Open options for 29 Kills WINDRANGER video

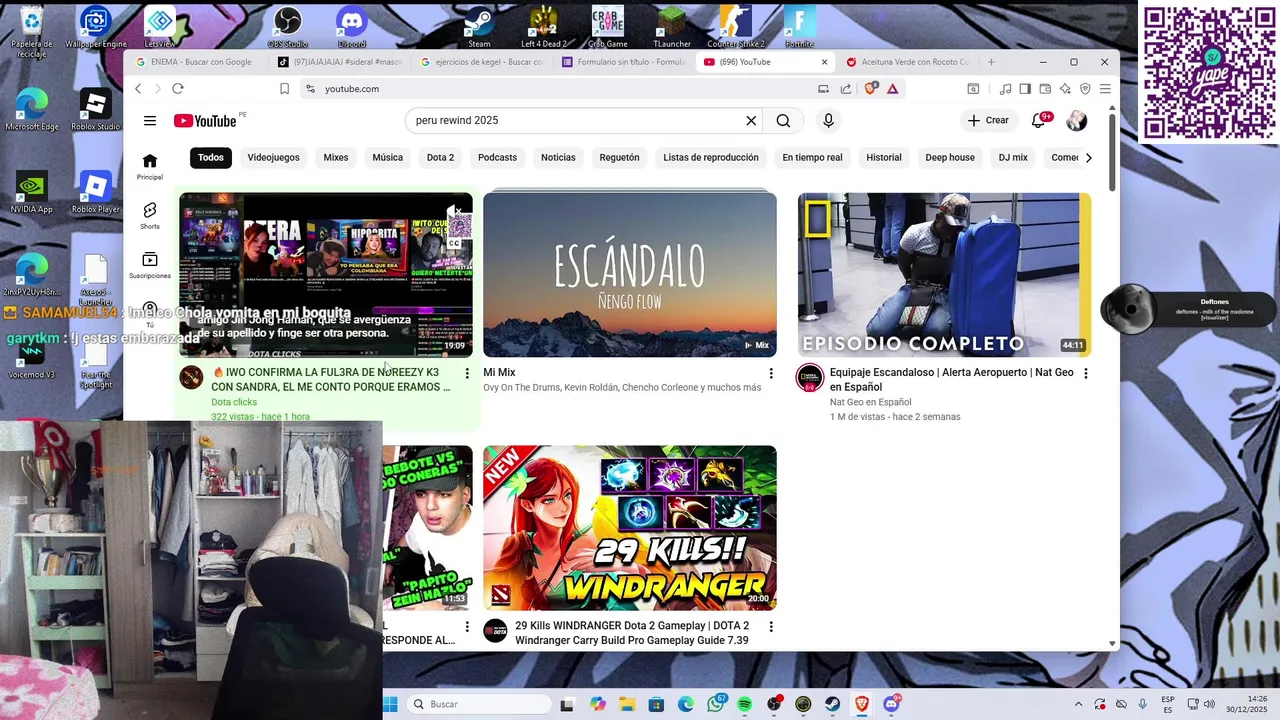771,626
